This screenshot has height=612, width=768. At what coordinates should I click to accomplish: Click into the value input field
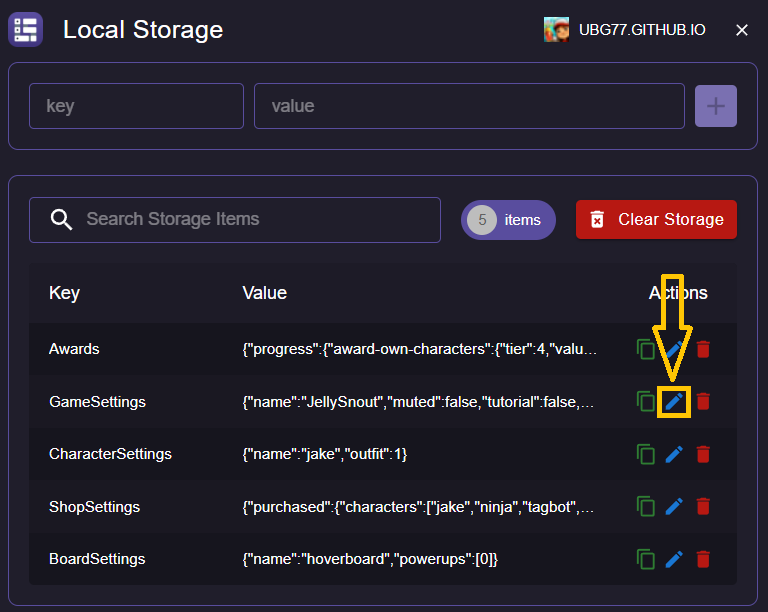point(468,106)
